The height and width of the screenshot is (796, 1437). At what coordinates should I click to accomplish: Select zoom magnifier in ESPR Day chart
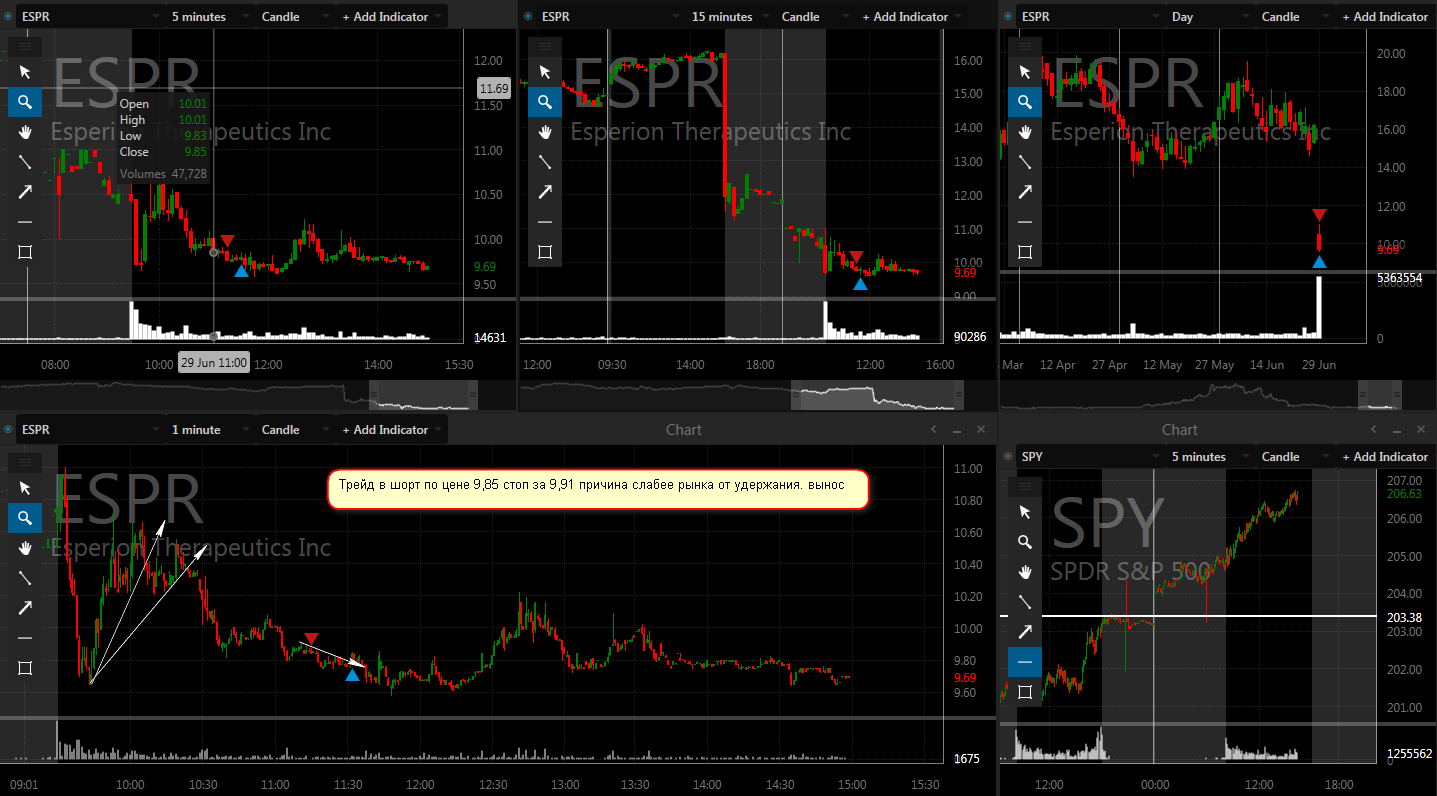[1024, 102]
